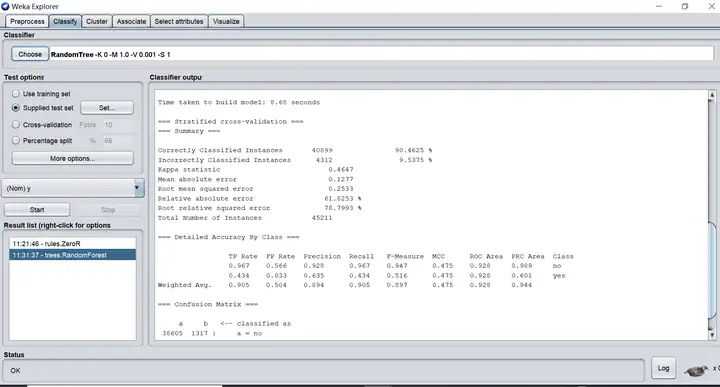The height and width of the screenshot is (387, 720).
Task: Click the Kappa statistic line
Action: (x=256, y=169)
